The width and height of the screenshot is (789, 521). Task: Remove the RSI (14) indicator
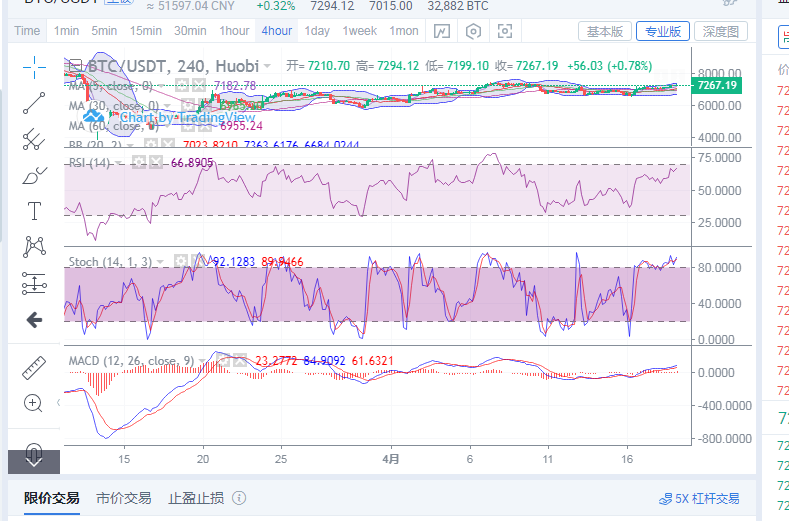pyautogui.click(x=155, y=162)
